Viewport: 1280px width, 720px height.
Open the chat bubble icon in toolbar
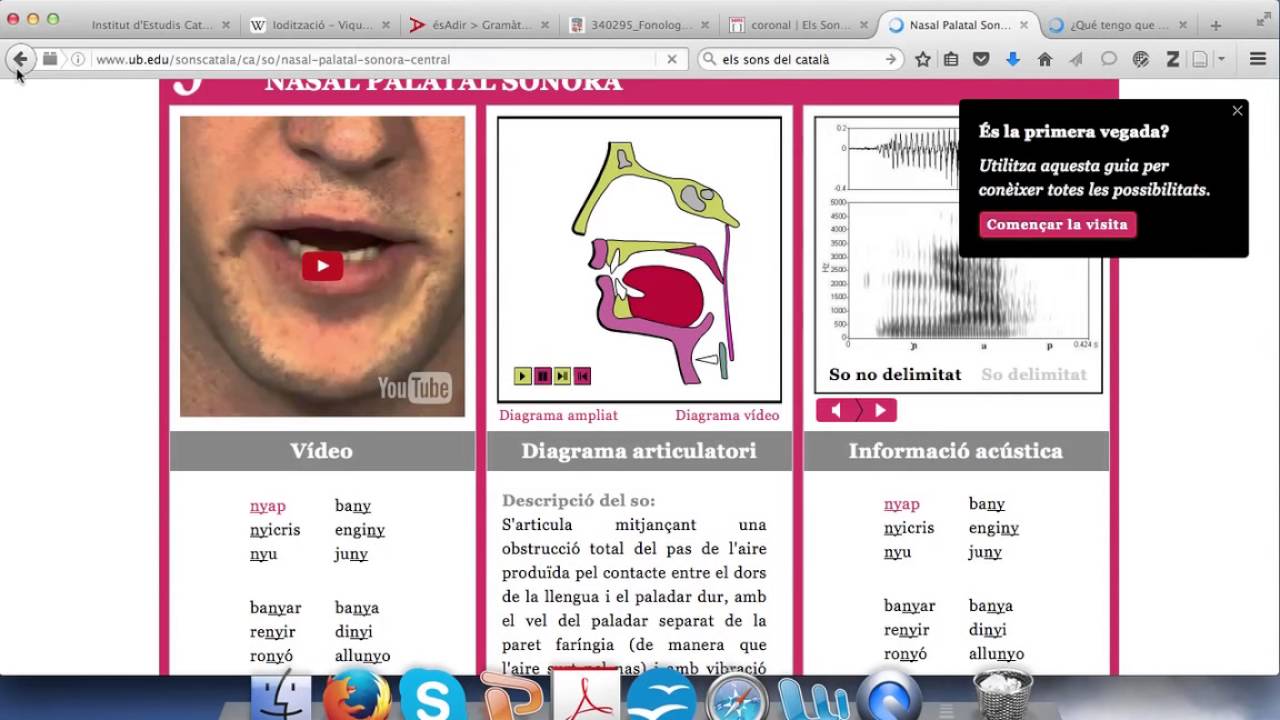[1109, 60]
